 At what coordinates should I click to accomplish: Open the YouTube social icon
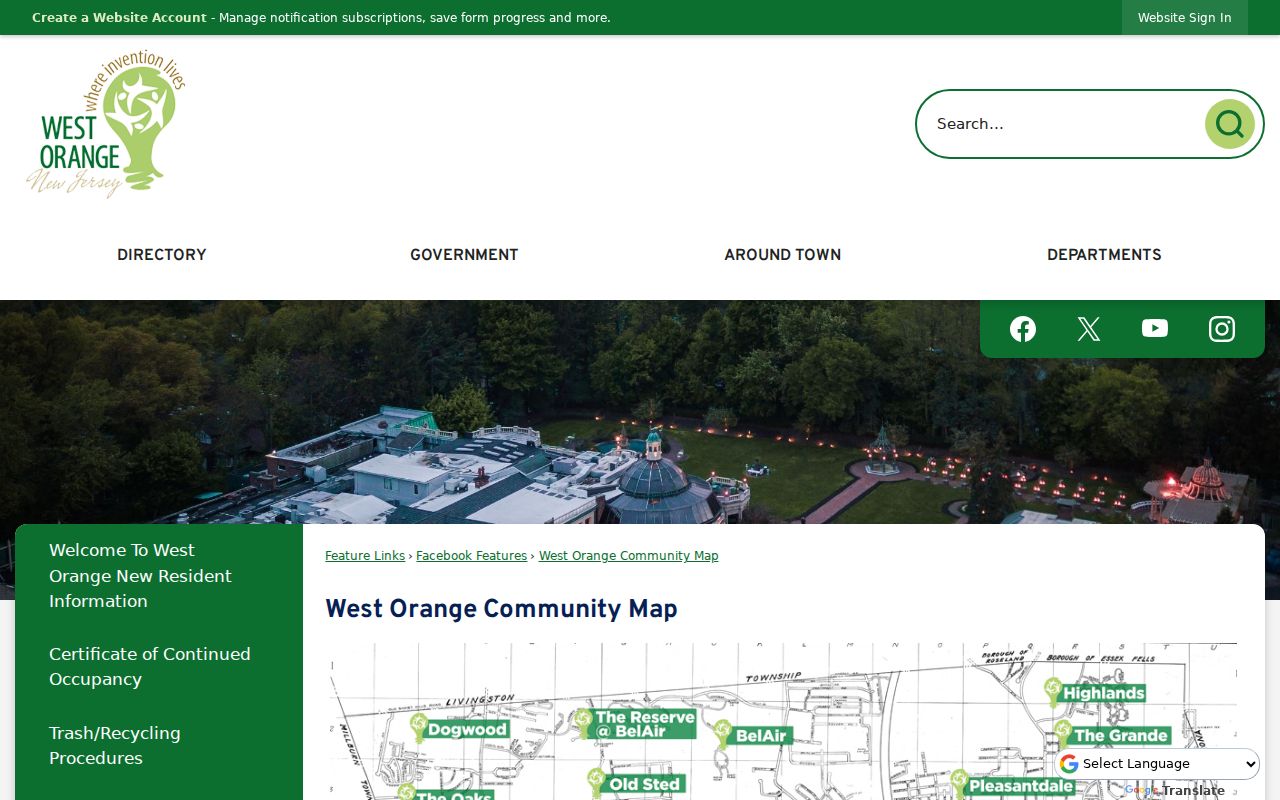pyautogui.click(x=1155, y=329)
